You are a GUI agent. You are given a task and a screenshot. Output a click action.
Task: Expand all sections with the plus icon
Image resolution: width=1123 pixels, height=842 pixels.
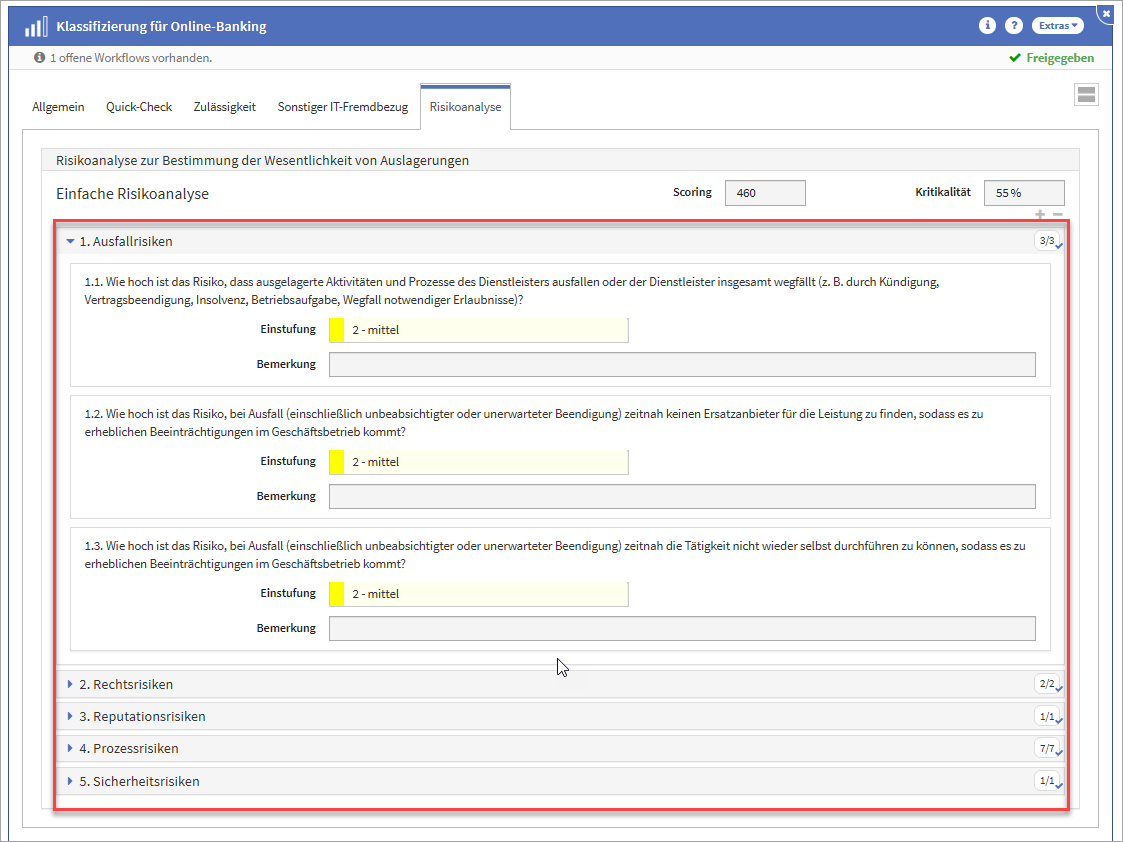tap(1040, 214)
